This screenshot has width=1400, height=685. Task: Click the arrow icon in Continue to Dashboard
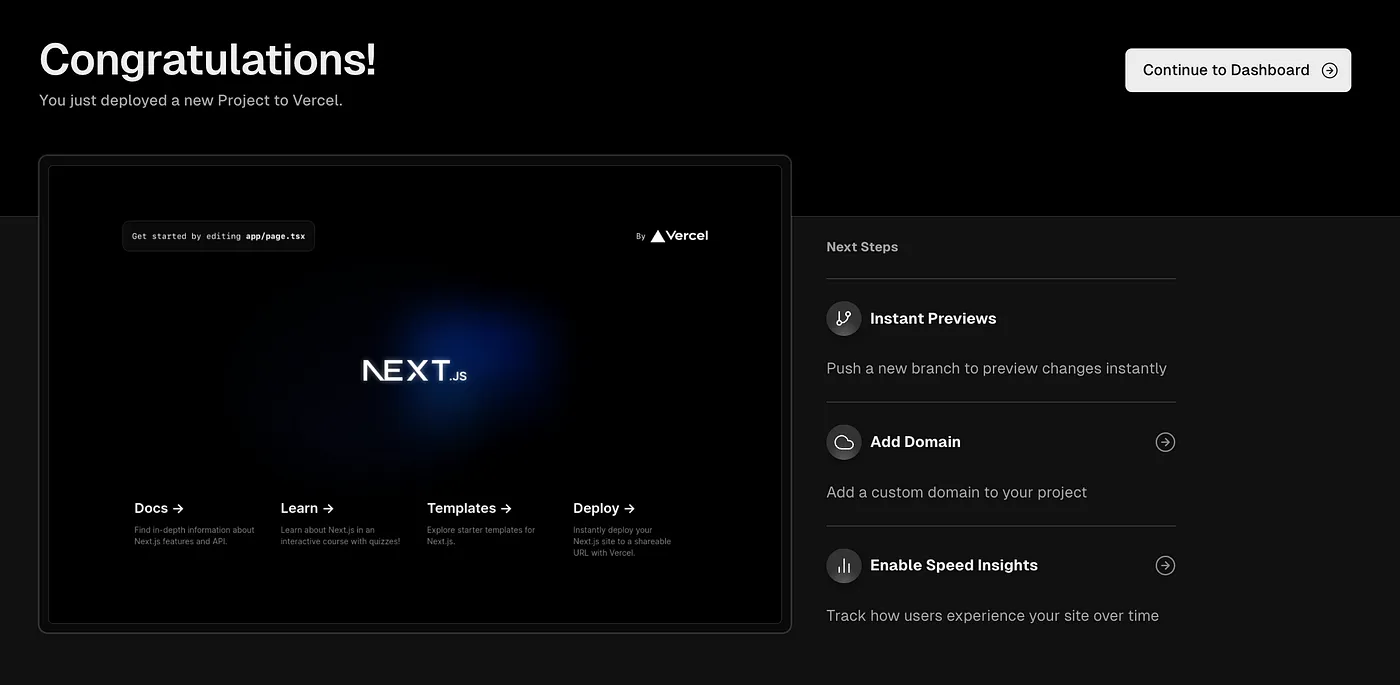click(1329, 70)
